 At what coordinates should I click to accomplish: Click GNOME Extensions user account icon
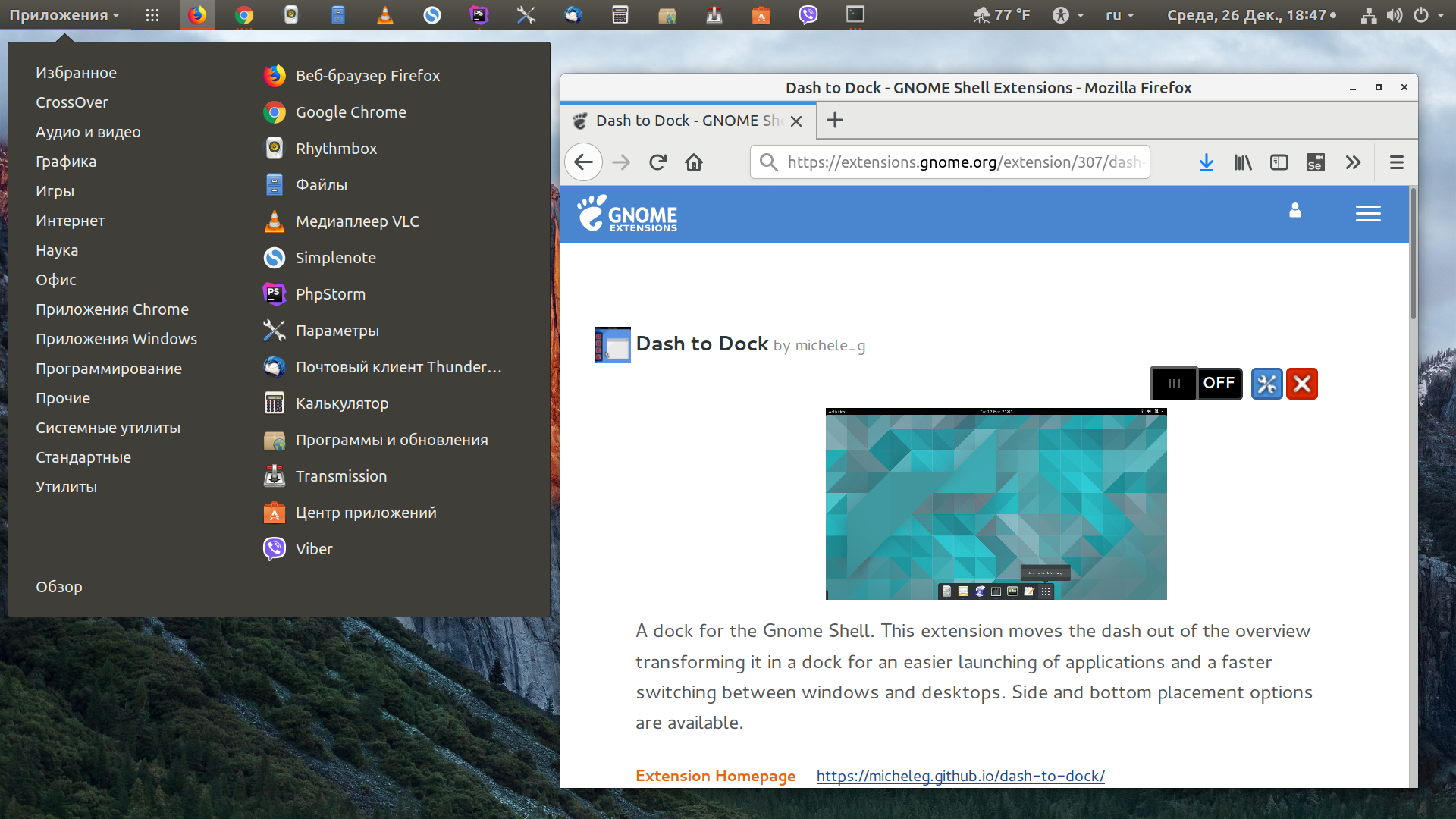coord(1295,210)
